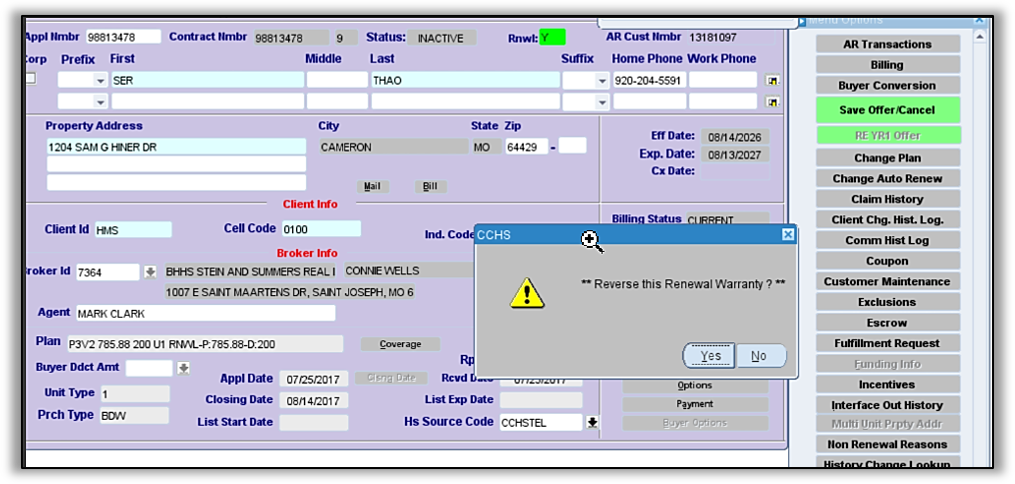Click the Exp. Date value 08/13/2027
1015x484 pixels.
tap(735, 155)
